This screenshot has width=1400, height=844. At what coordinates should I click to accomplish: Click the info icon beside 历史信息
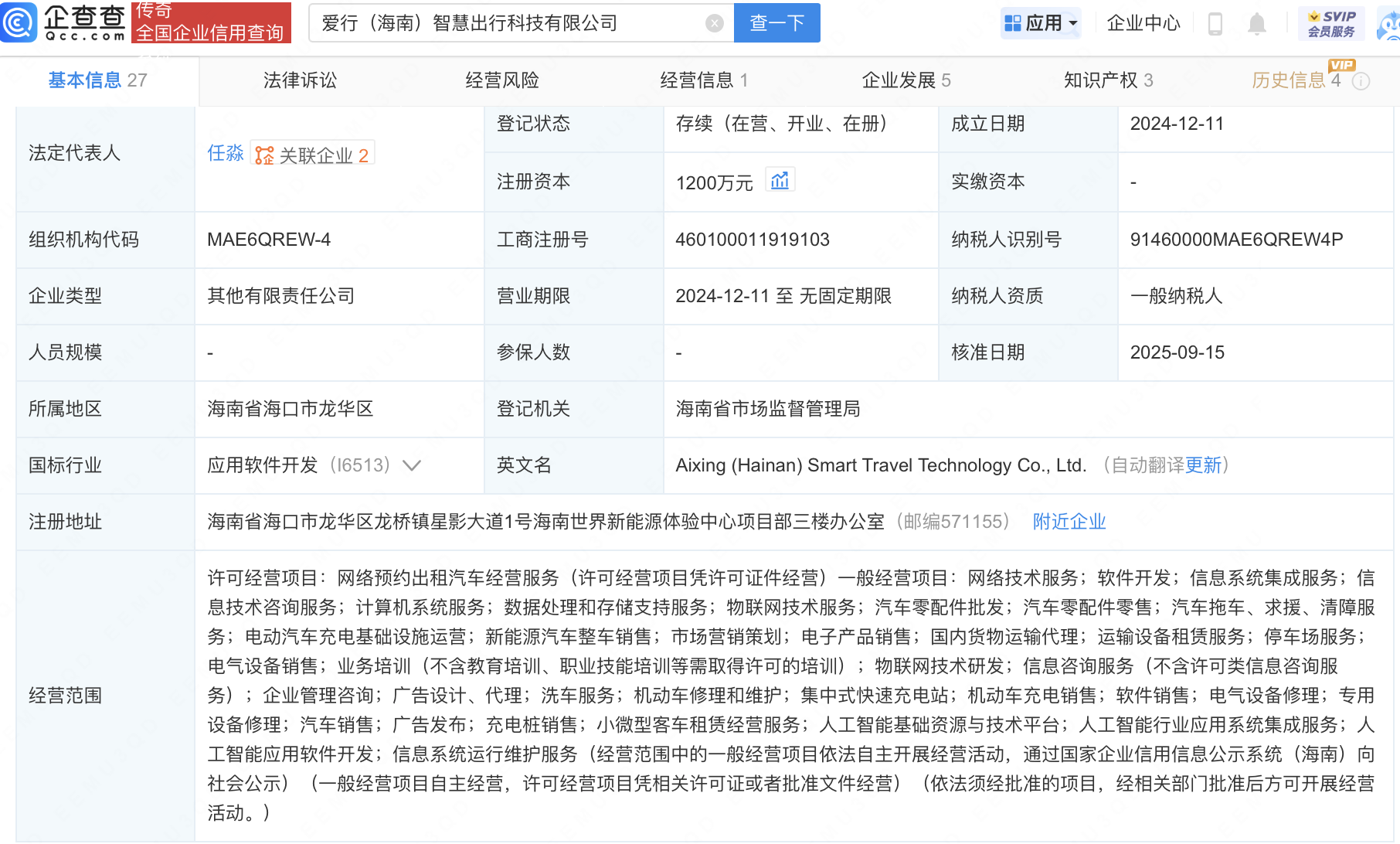point(1361,81)
